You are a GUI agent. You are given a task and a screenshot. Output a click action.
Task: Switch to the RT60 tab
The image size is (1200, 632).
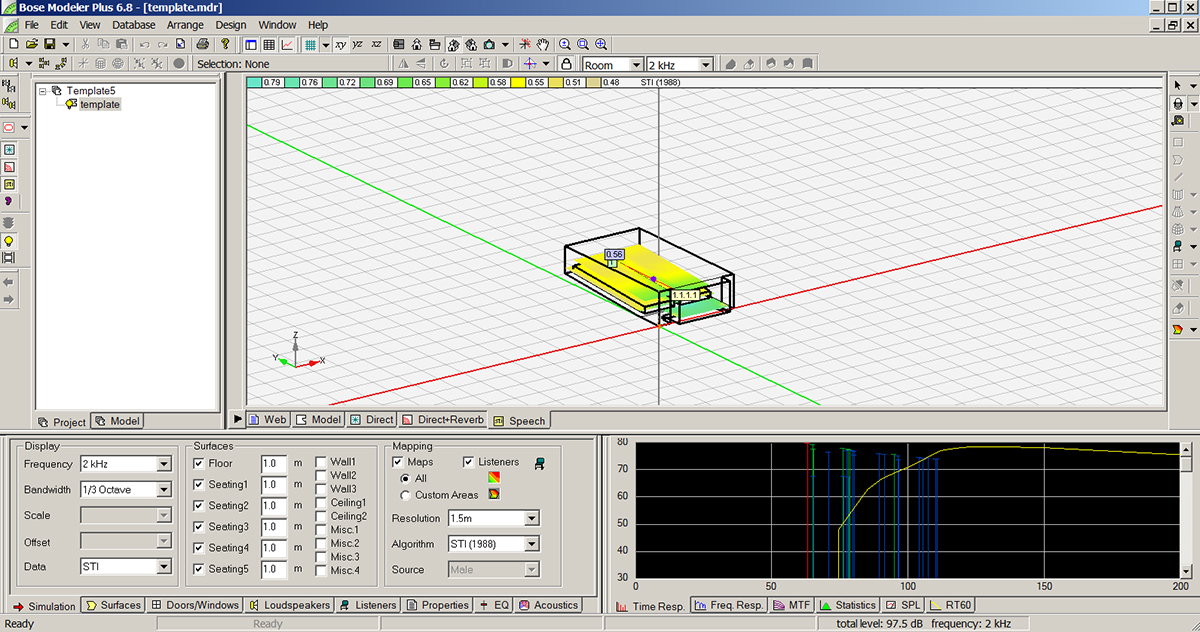point(951,605)
